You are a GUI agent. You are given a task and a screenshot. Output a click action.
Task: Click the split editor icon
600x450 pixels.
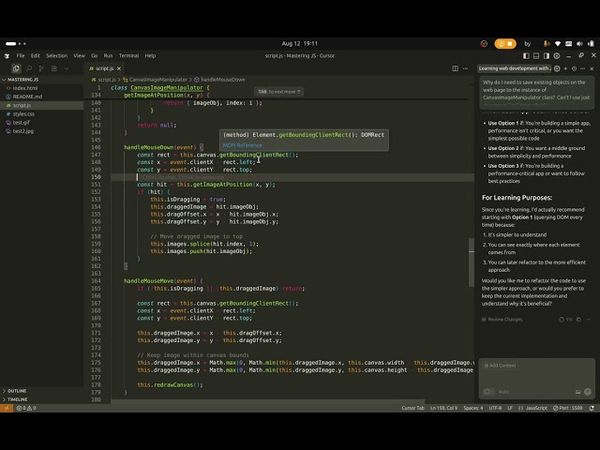454,68
